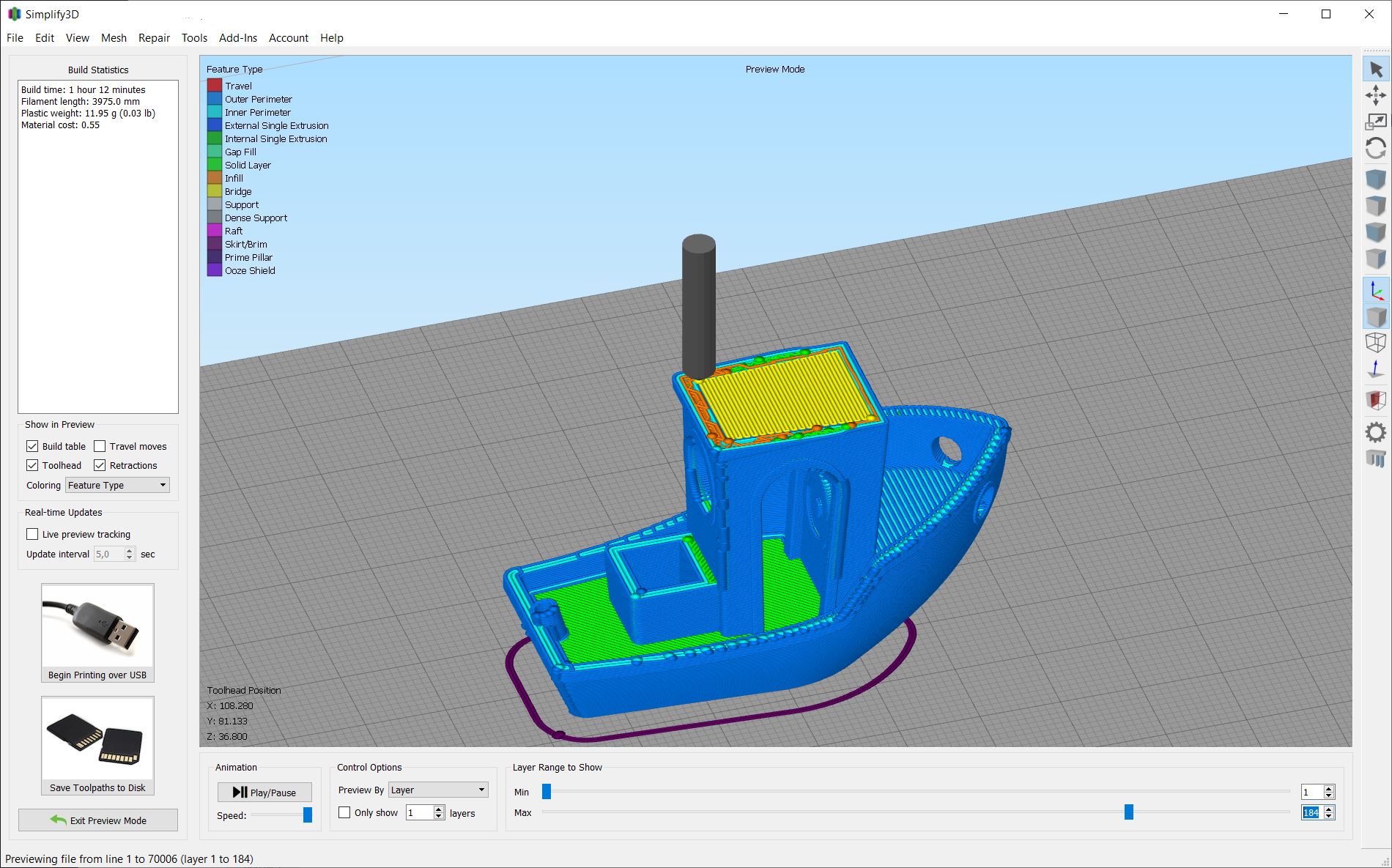Click the Max layer range slider handle
1392x868 pixels.
coord(1129,812)
